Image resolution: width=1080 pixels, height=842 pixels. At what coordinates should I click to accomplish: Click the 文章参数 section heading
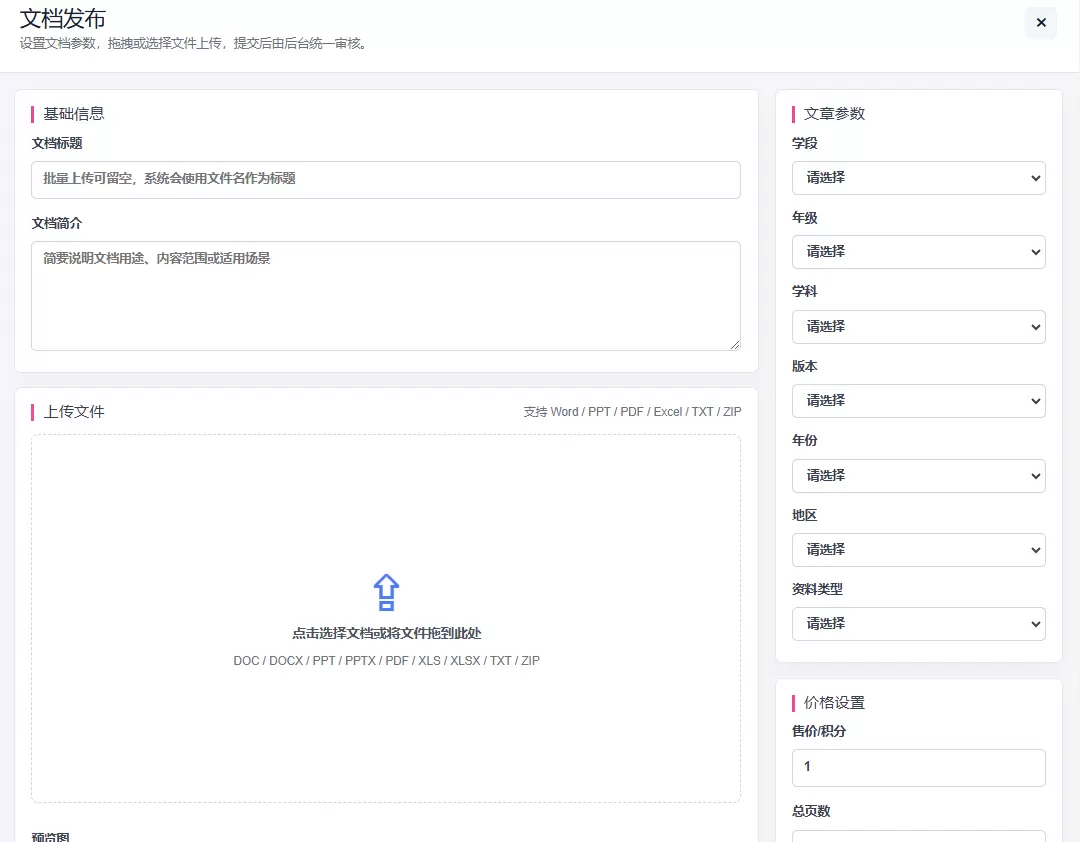[834, 114]
